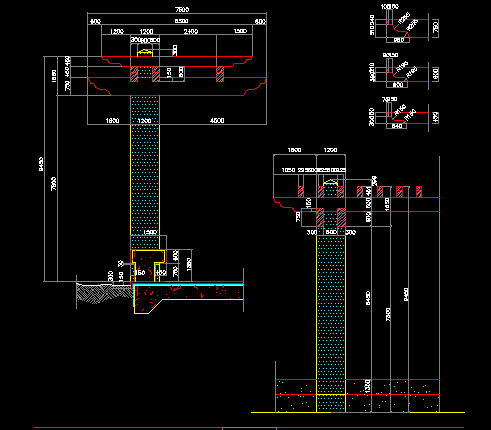Screen dimensions: 491x430
Task: Select the hatched soil area beside the footing
Action: (104, 293)
